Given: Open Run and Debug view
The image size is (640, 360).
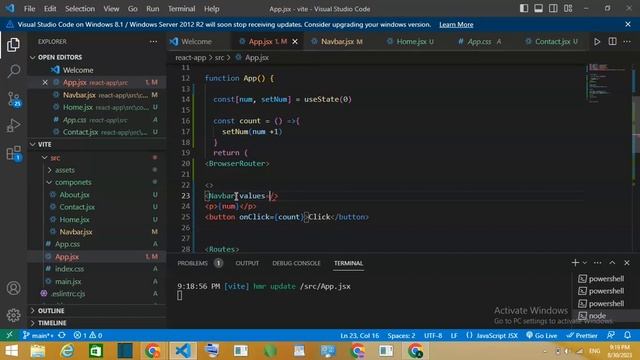Looking at the screenshot, I should pyautogui.click(x=13, y=126).
